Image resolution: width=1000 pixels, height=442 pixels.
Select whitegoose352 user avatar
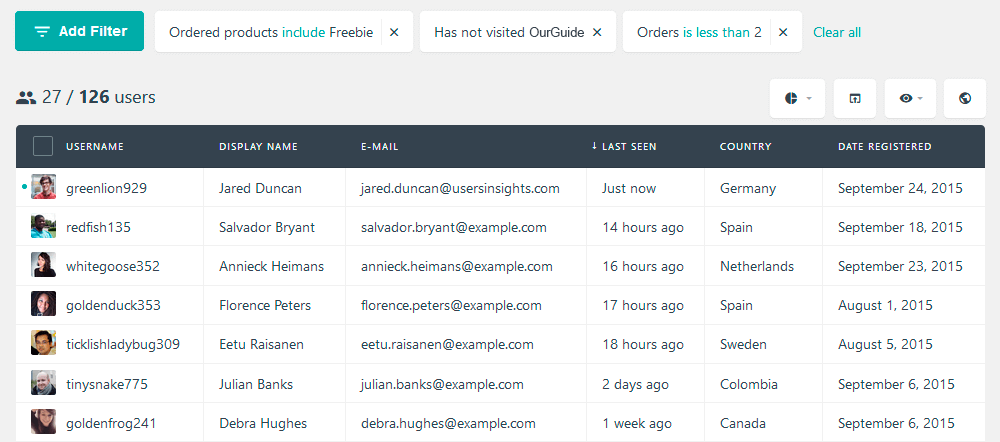[43, 265]
